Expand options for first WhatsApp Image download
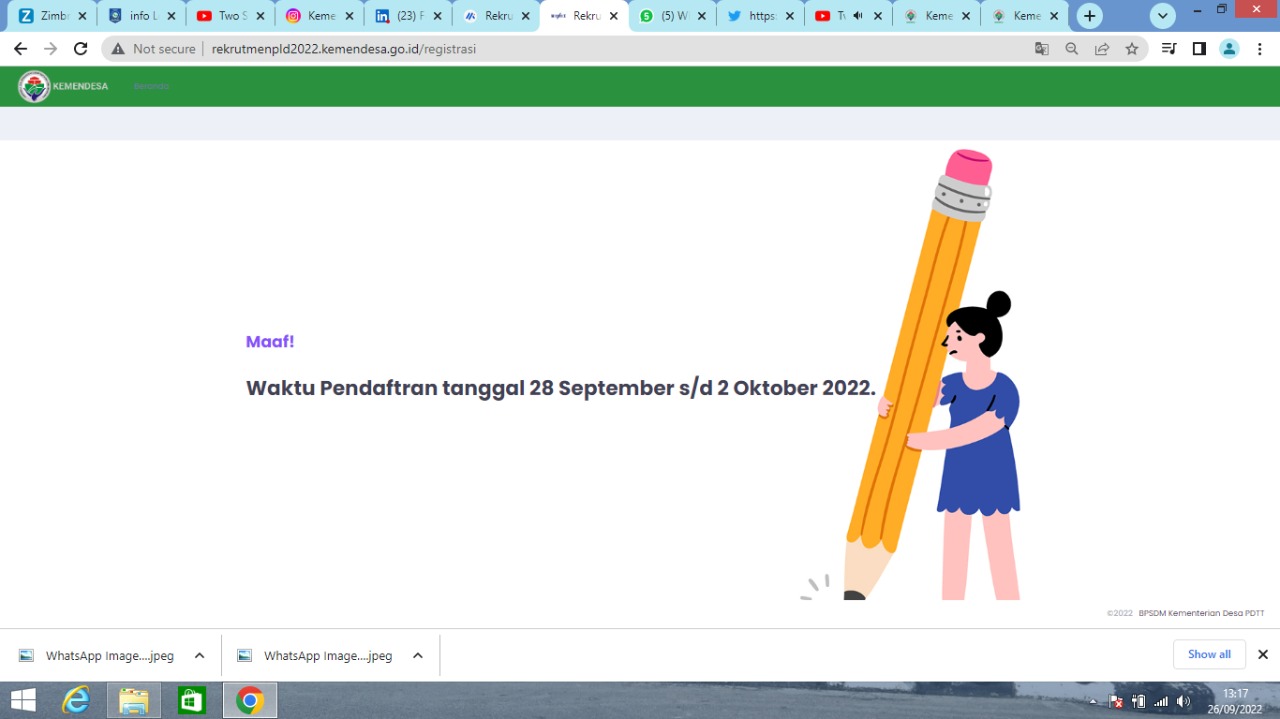 pyautogui.click(x=199, y=656)
